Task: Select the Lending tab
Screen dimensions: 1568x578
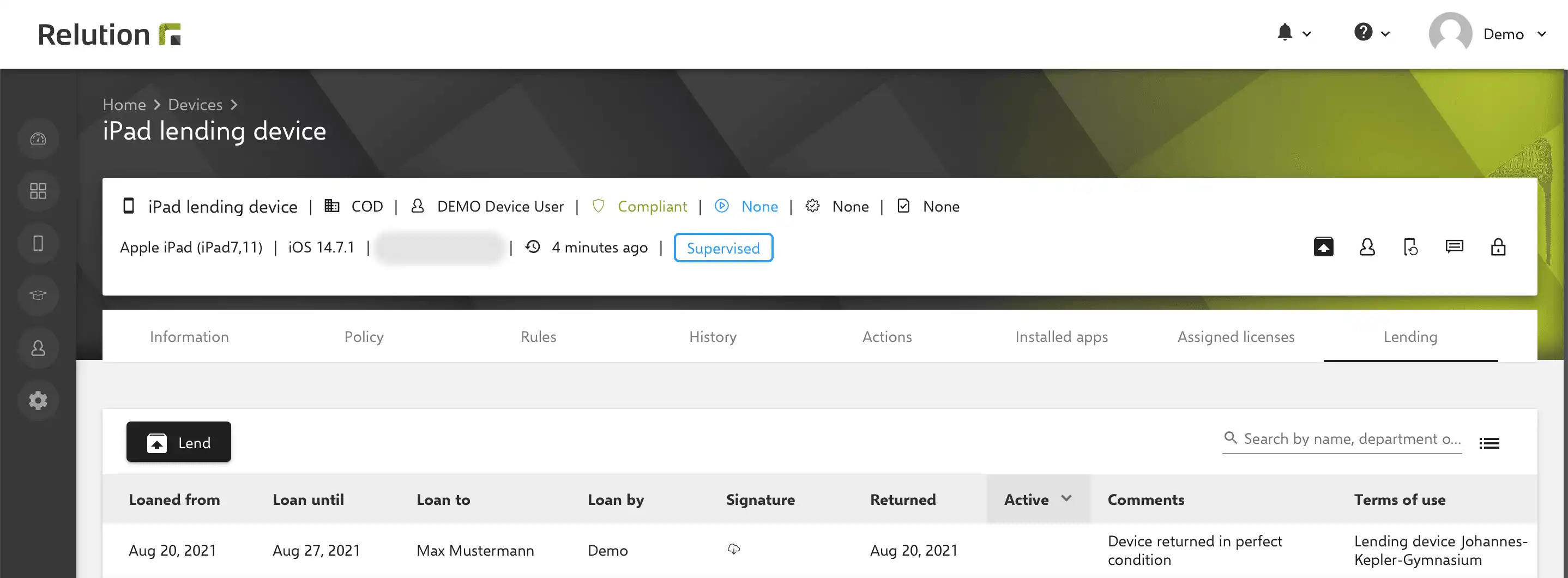Action: pyautogui.click(x=1410, y=337)
